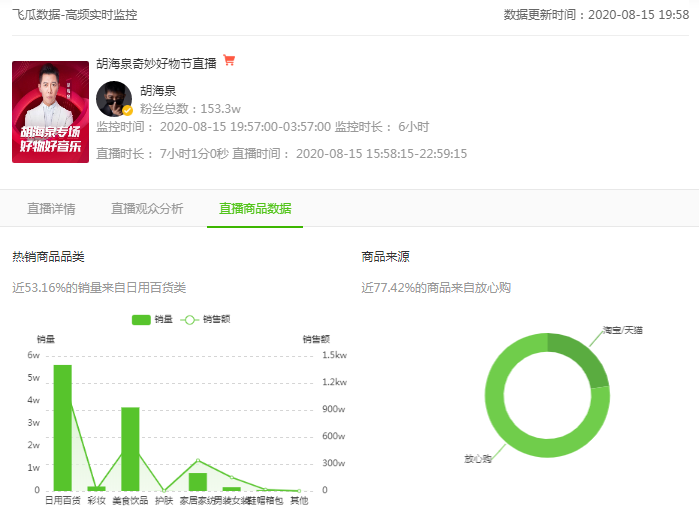
Task: Click the 日用百货 axis label
Action: click(x=63, y=500)
